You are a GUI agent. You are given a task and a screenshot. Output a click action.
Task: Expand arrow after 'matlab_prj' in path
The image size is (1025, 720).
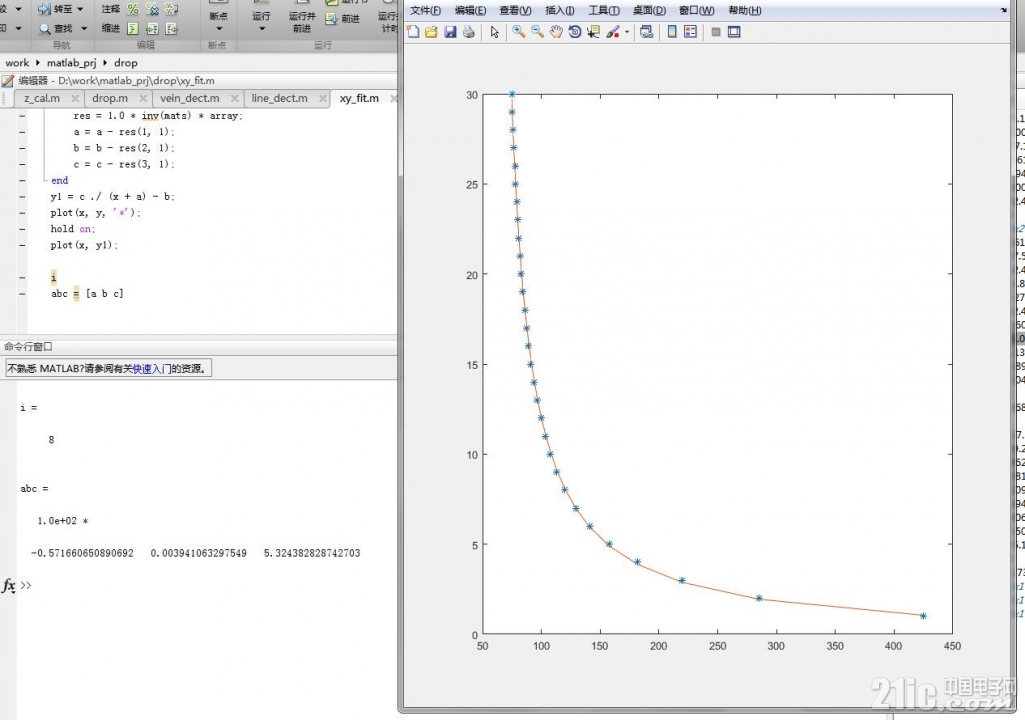click(105, 63)
